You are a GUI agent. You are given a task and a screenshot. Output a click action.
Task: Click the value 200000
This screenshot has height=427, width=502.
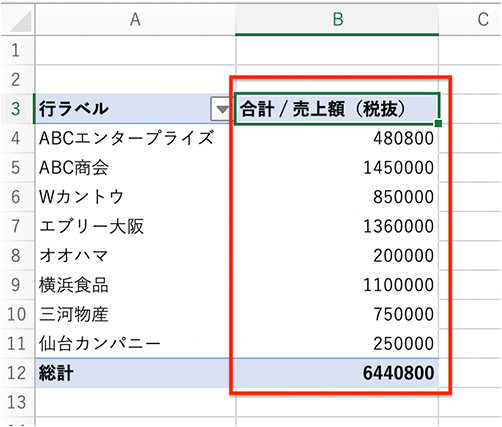point(403,256)
